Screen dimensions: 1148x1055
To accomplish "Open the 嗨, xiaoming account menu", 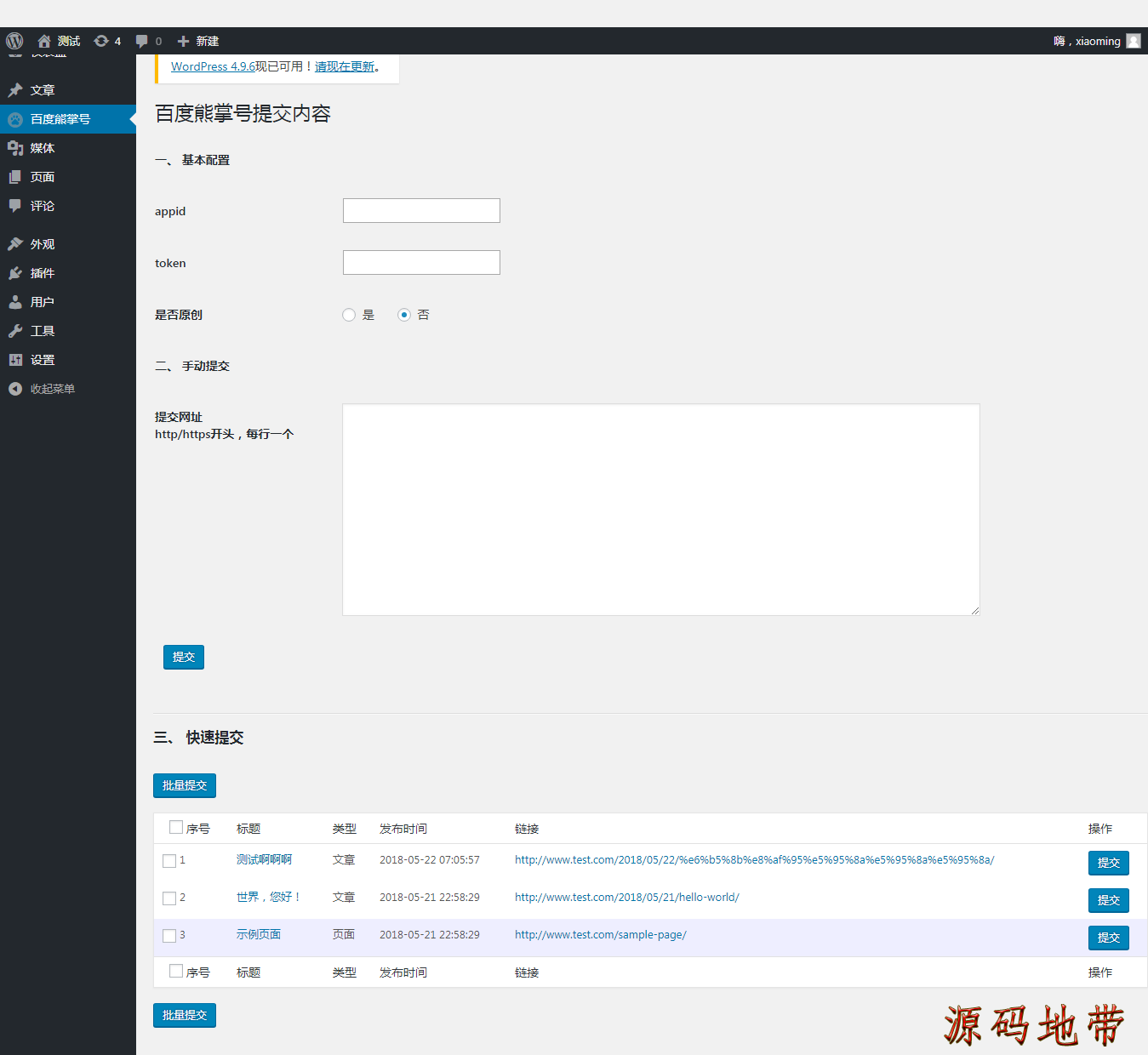I will tap(1097, 41).
